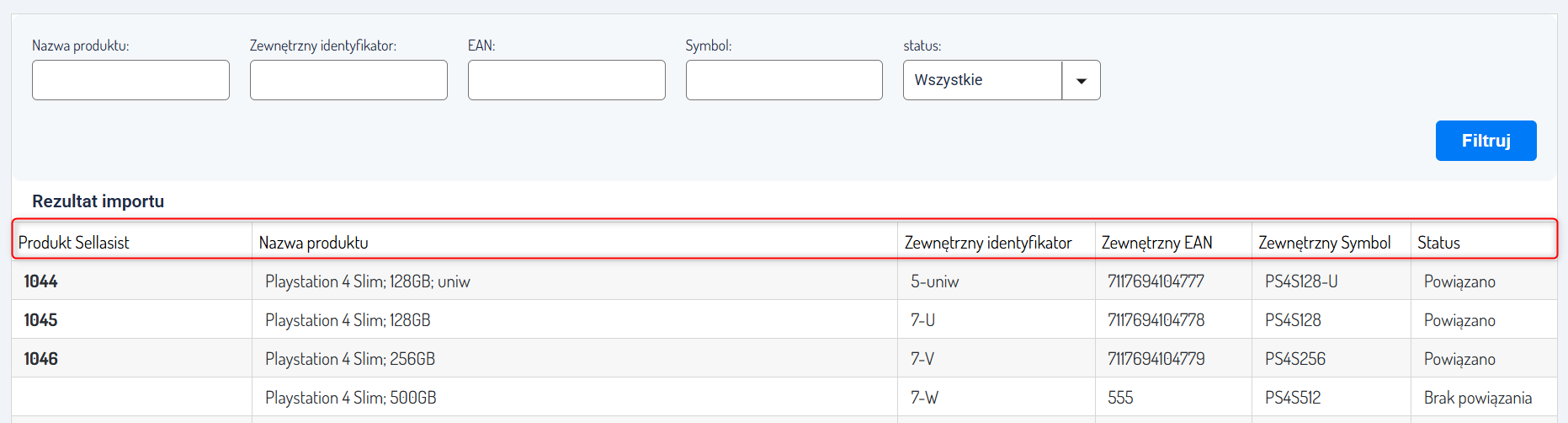This screenshot has width=1568, height=423.
Task: Click the Brak powiązania status cell
Action: tap(1477, 398)
